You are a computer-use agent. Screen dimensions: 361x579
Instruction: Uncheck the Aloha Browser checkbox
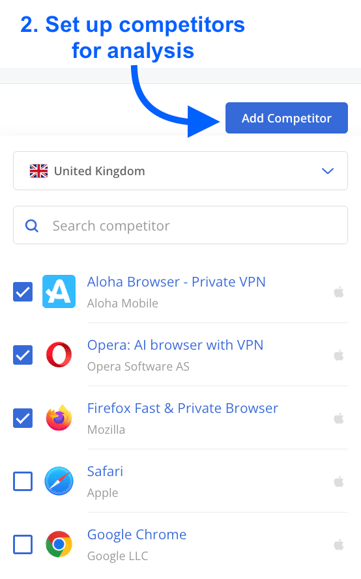[x=23, y=292]
